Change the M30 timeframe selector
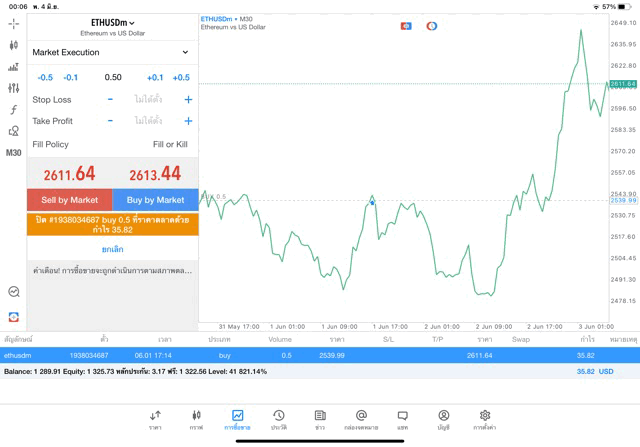The image size is (640, 447). click(x=13, y=153)
